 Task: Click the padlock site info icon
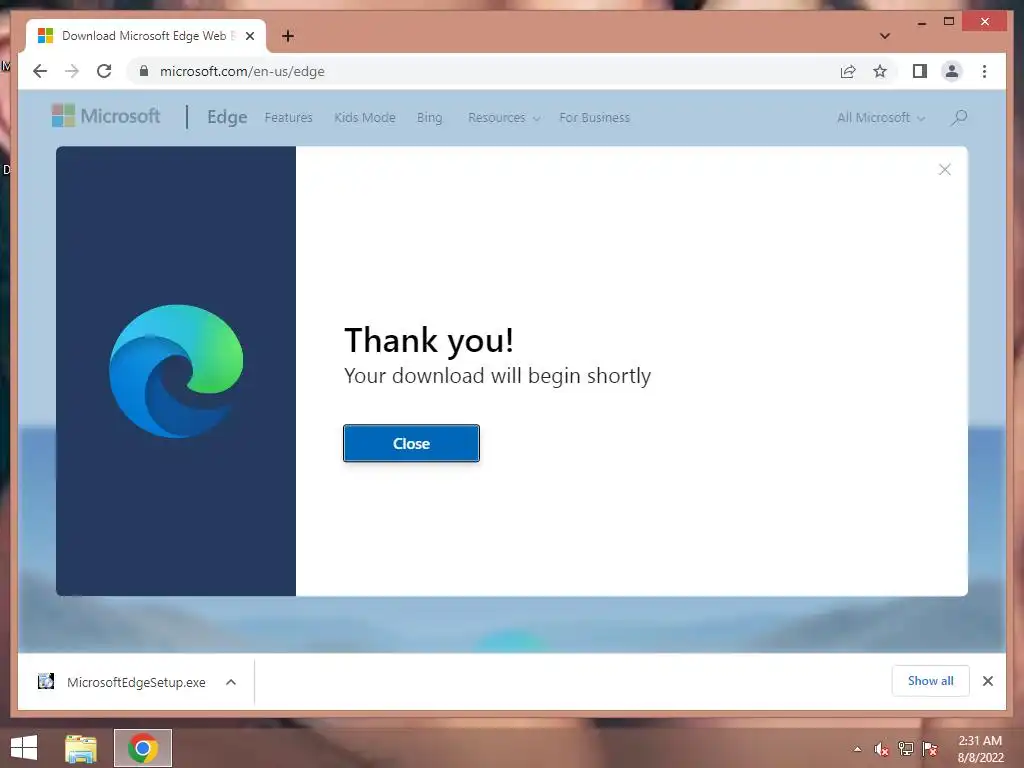coord(144,71)
